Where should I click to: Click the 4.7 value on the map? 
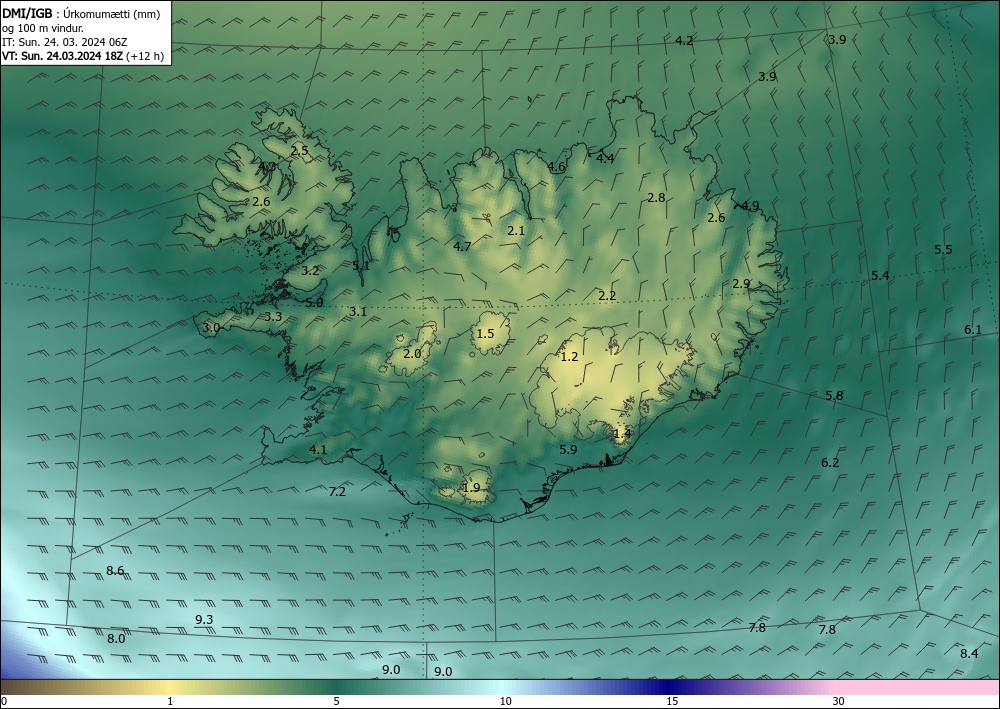(462, 246)
